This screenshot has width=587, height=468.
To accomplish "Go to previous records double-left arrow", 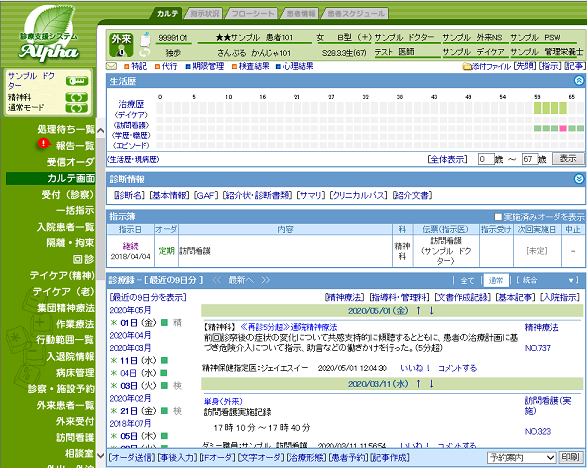I will 216,280.
